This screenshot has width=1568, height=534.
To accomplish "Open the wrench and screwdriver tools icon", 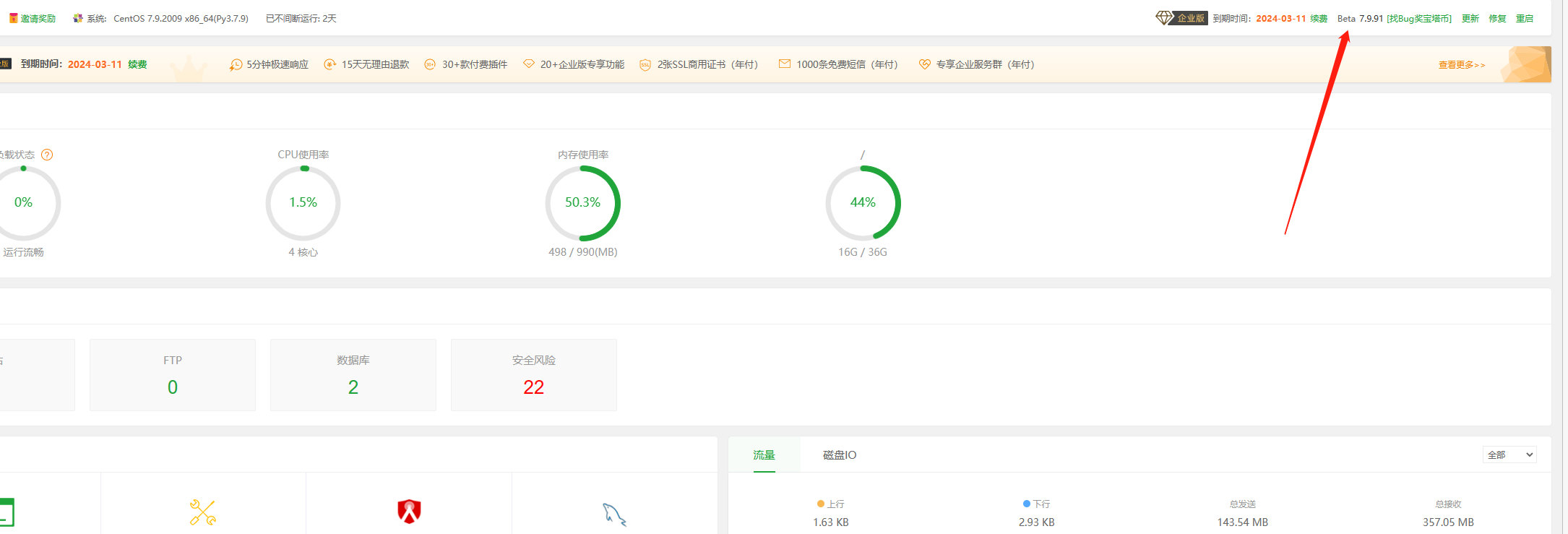I will tap(203, 512).
